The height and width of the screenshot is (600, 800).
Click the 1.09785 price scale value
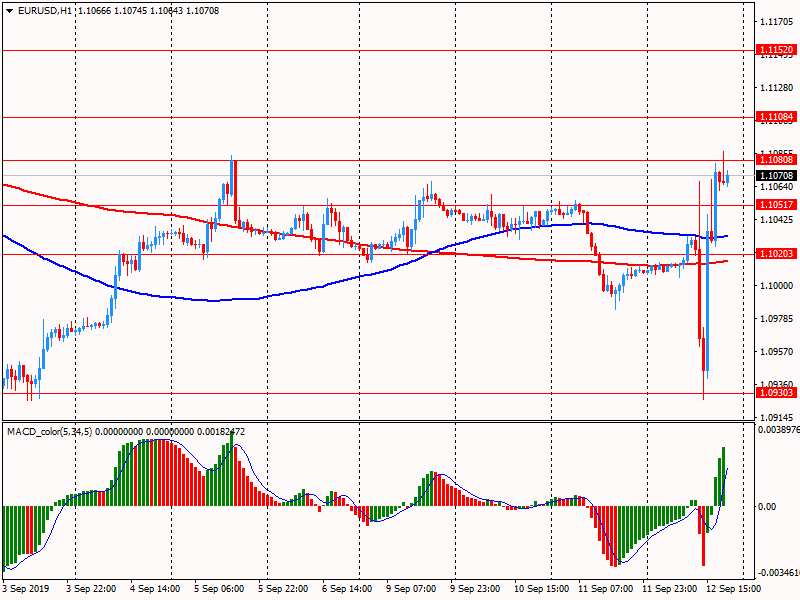pos(777,319)
